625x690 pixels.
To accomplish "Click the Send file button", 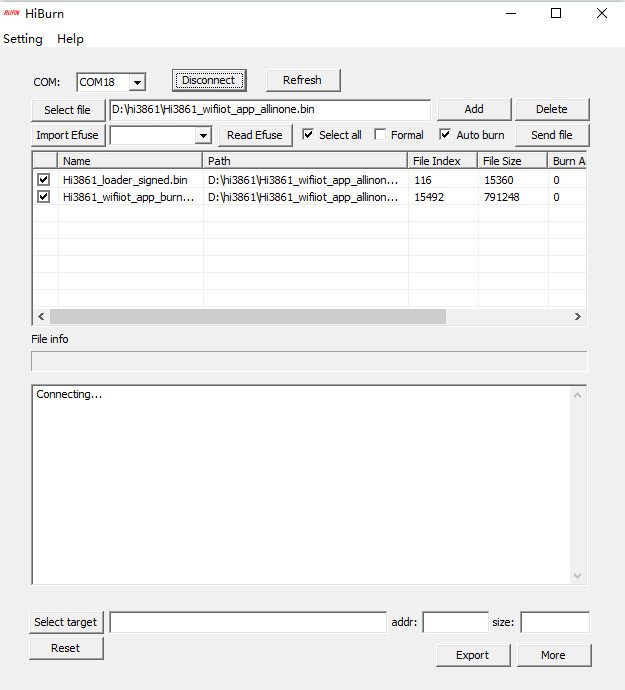I will 551,135.
